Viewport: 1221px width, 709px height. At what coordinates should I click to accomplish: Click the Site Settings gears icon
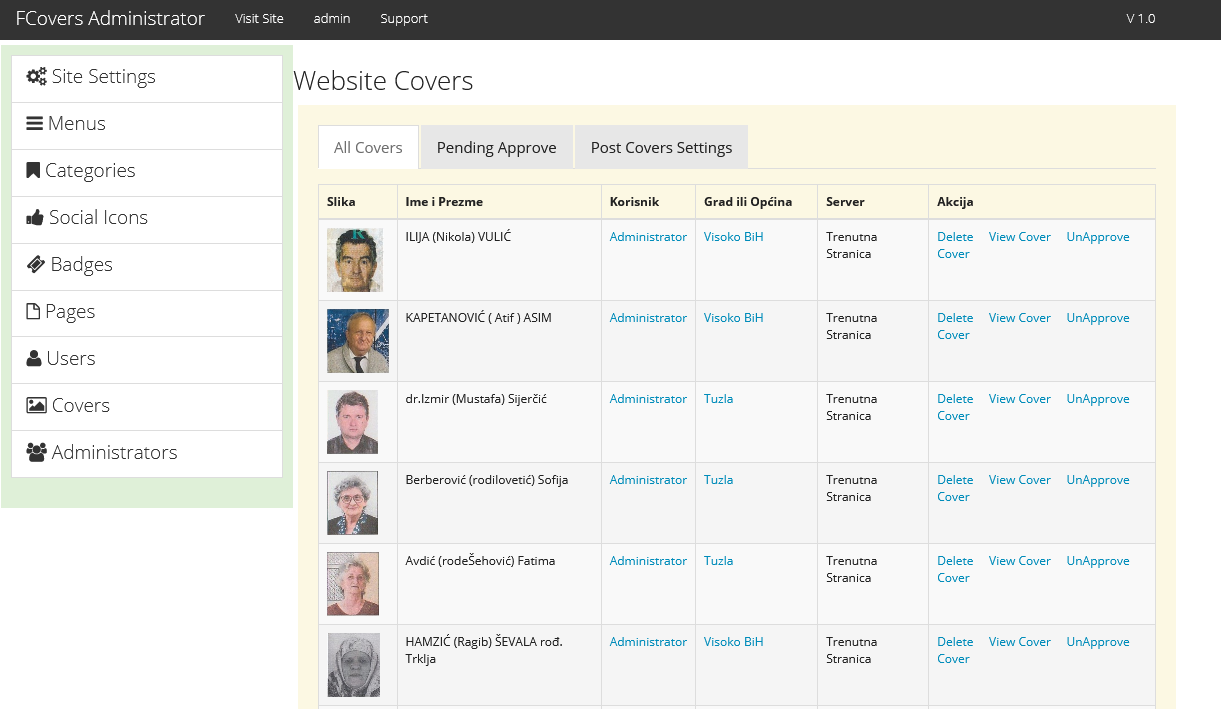37,77
